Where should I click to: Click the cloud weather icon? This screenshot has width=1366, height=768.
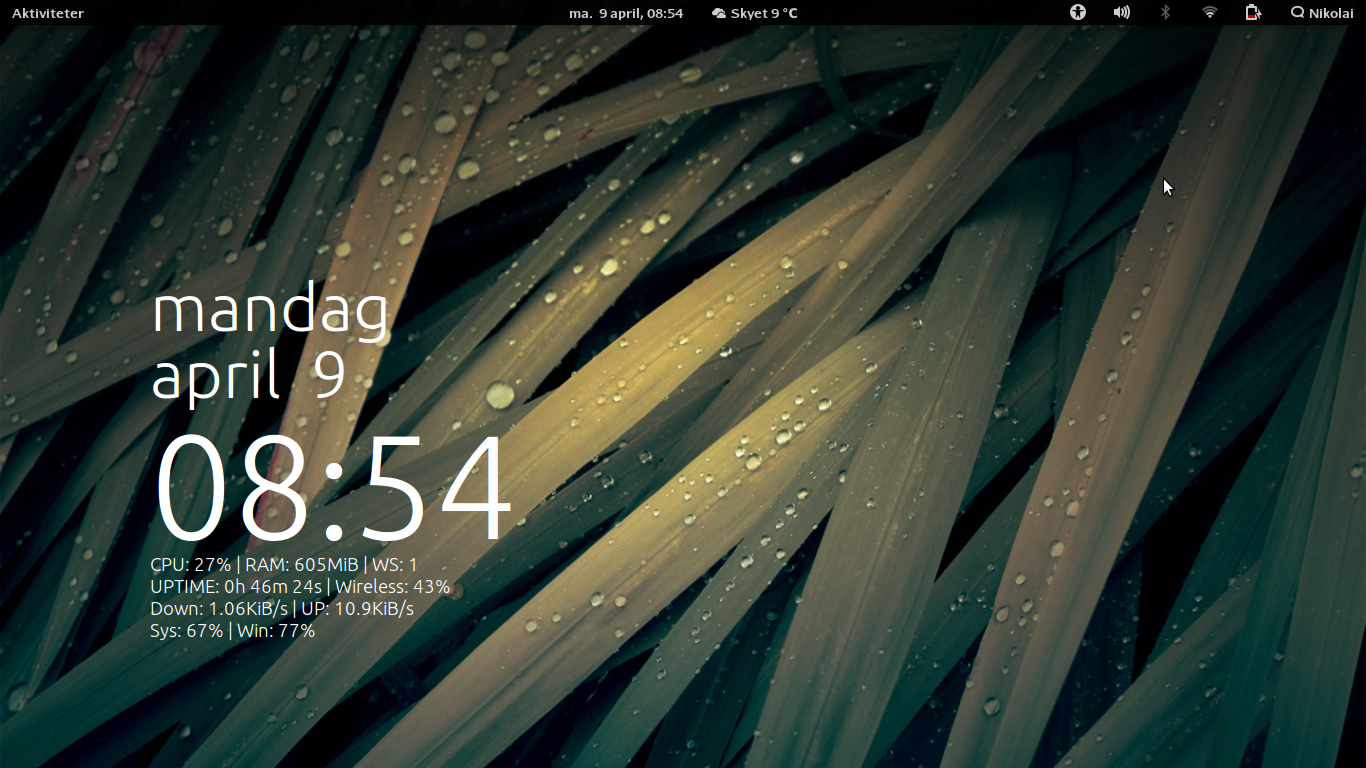tap(719, 13)
